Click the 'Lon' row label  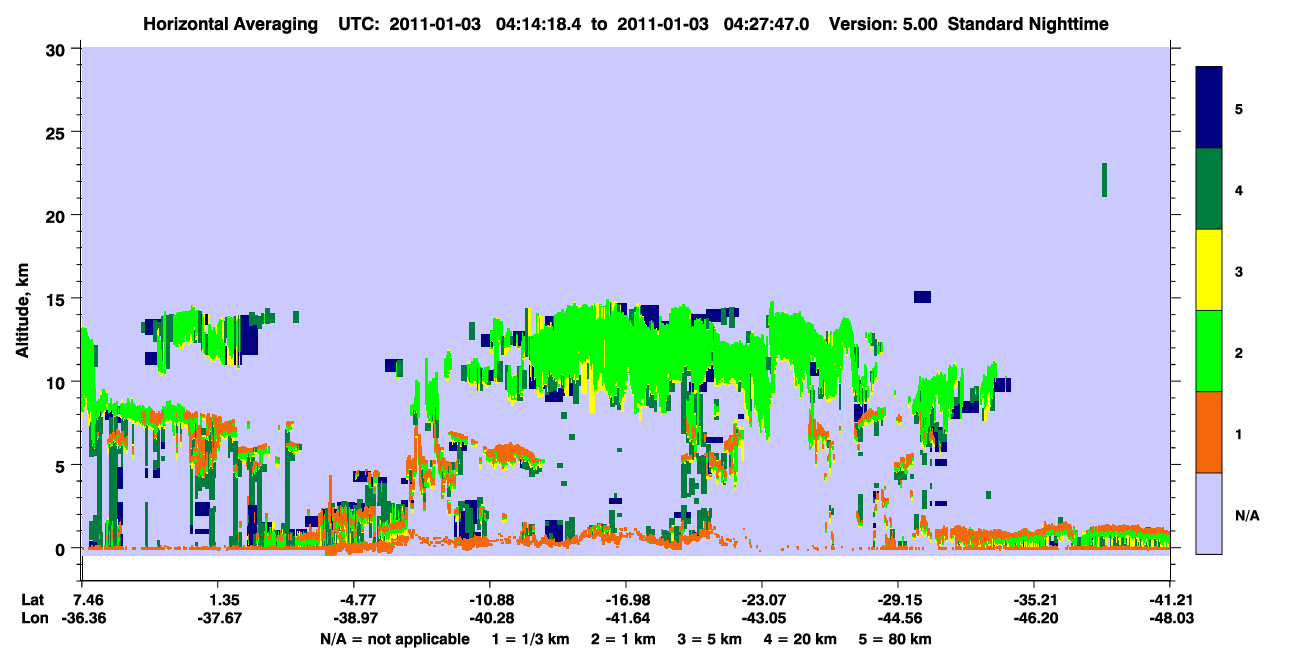tap(33, 618)
